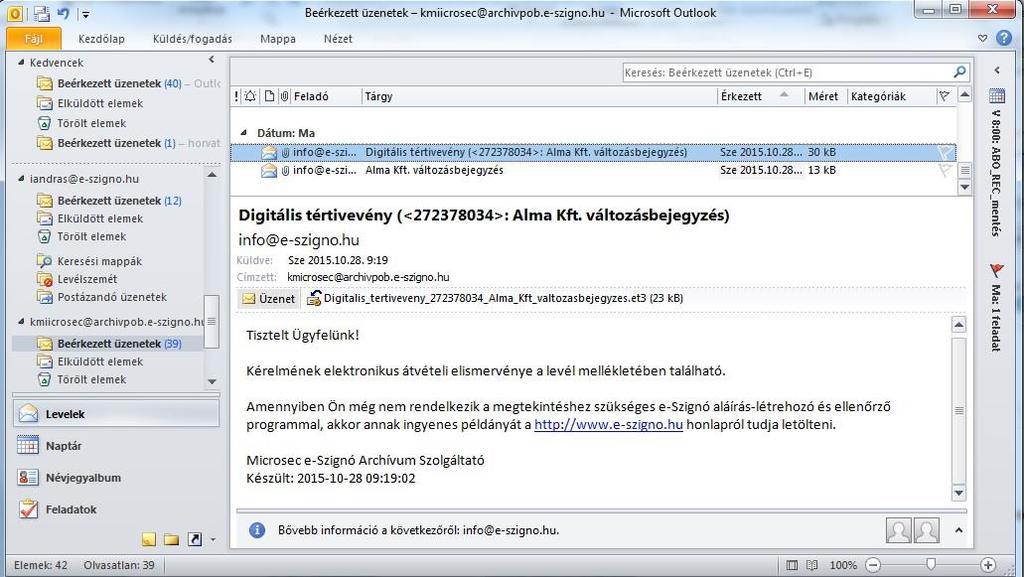Click the magnifier search icon
Image resolution: width=1024 pixels, height=577 pixels.
point(959,72)
